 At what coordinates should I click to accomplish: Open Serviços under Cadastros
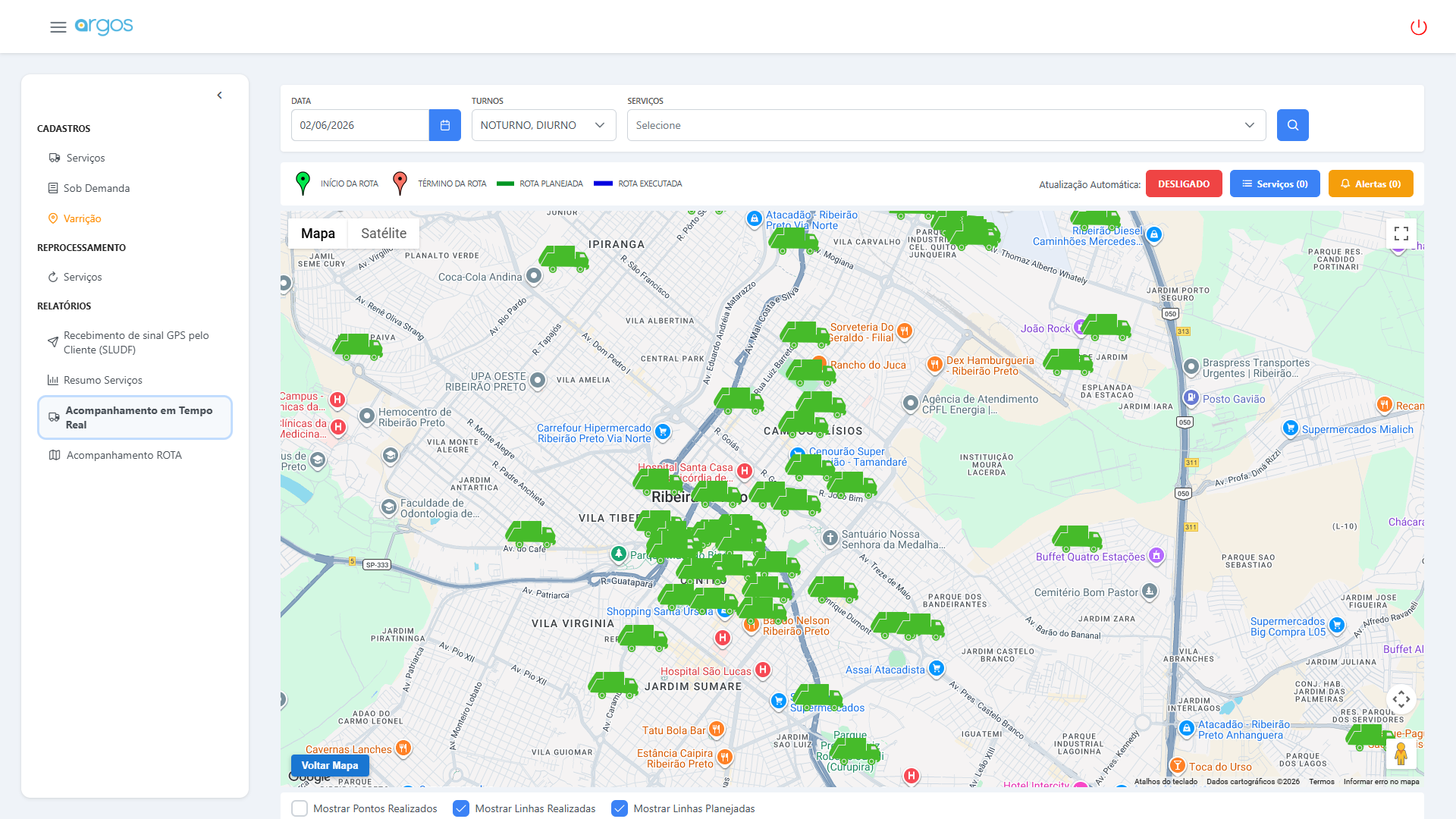point(86,158)
